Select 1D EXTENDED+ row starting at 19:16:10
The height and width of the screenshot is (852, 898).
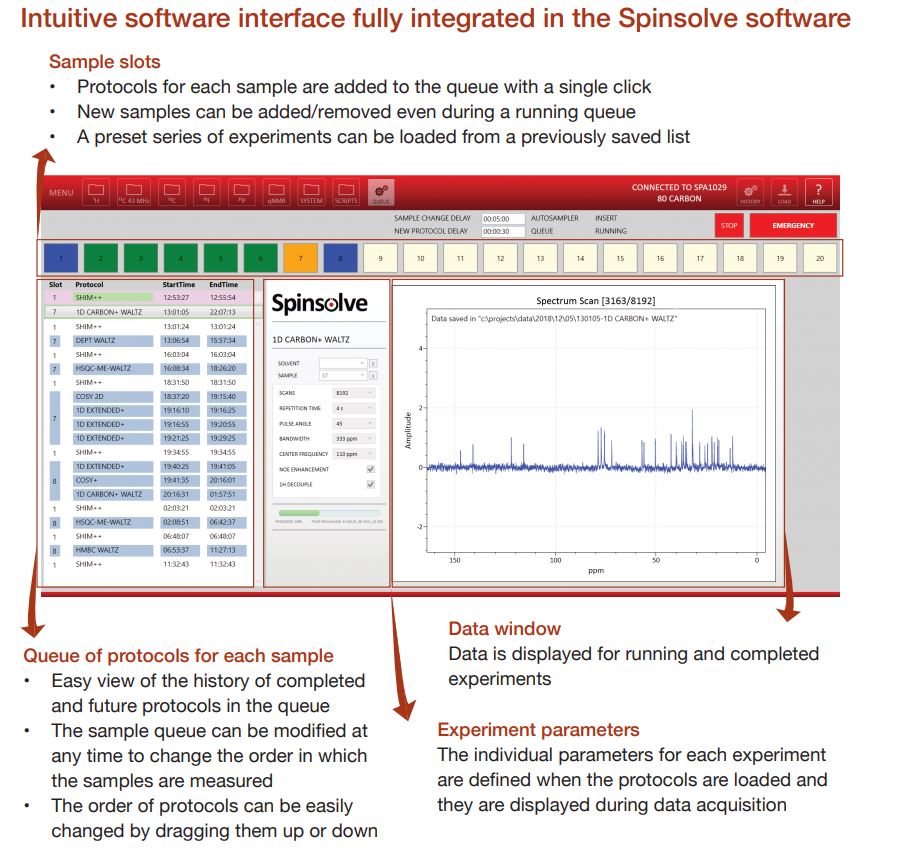pyautogui.click(x=160, y=411)
